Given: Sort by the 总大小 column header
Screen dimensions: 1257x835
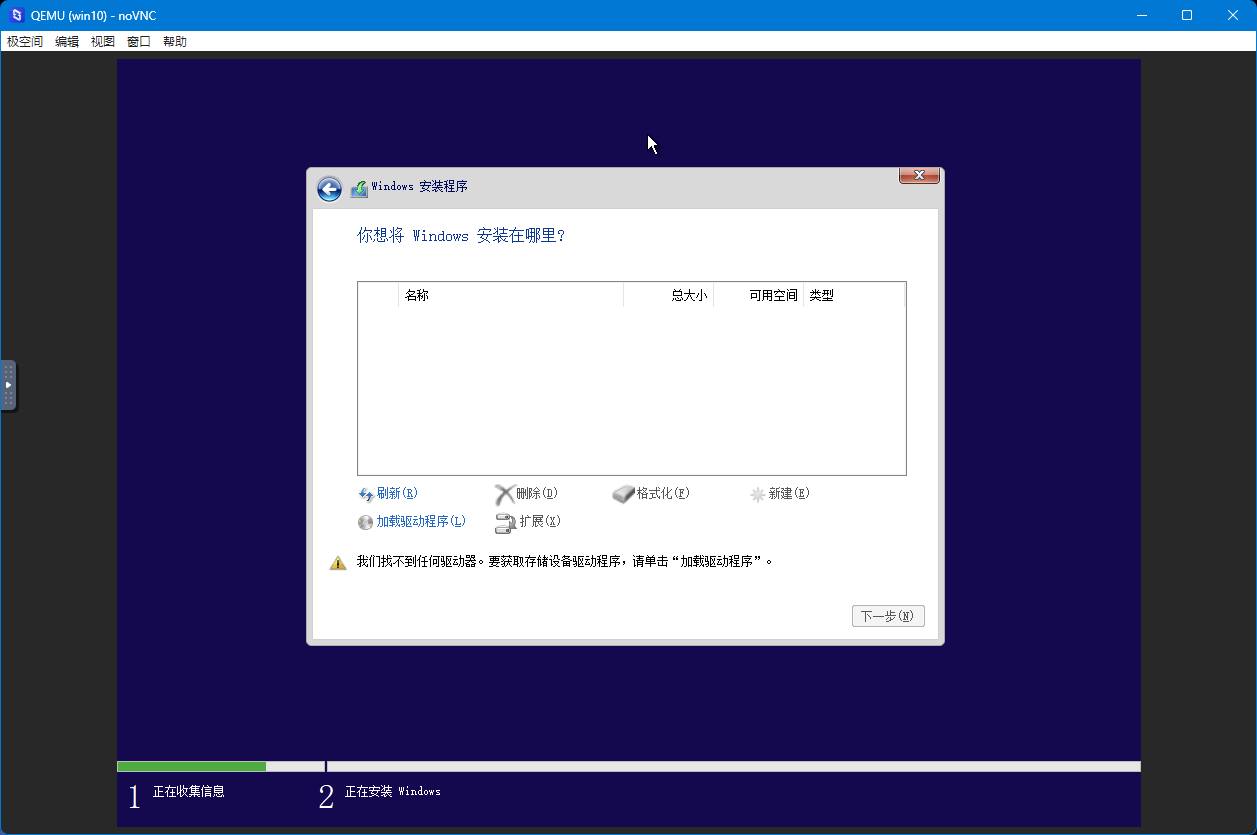Looking at the screenshot, I should tap(692, 295).
